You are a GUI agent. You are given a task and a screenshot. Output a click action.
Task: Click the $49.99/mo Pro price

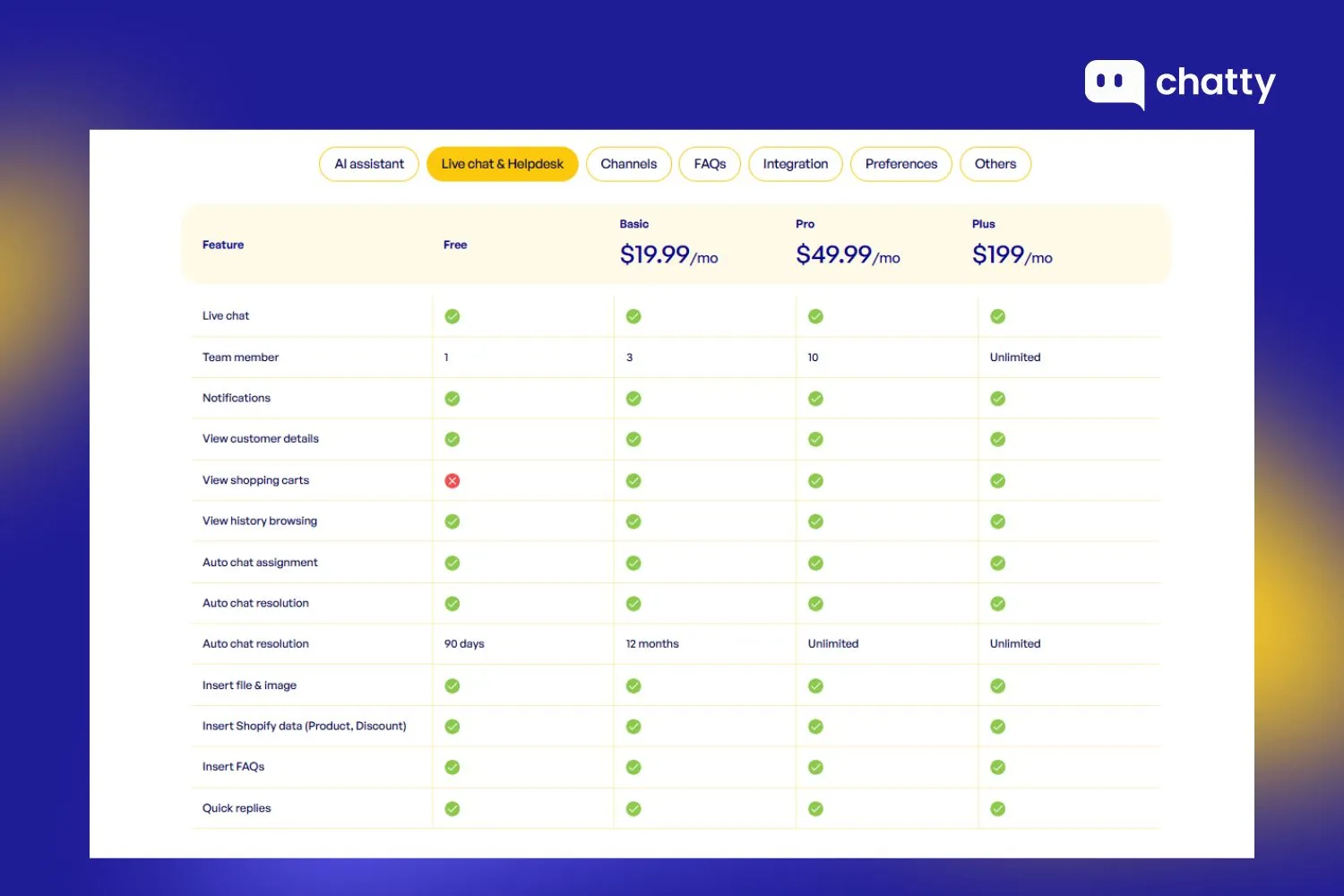[848, 255]
